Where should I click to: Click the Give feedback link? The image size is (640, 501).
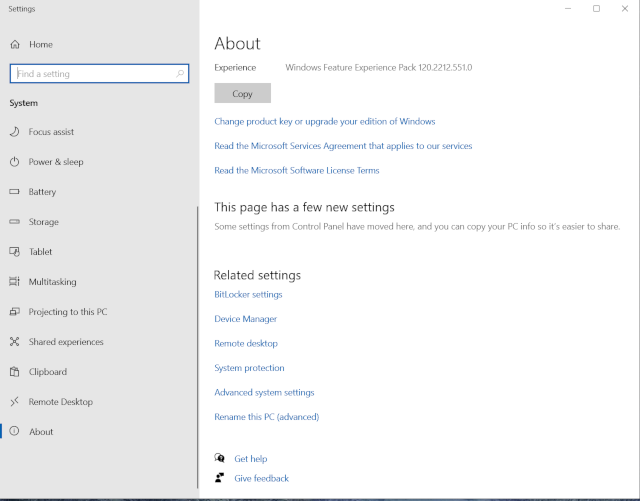tap(261, 479)
